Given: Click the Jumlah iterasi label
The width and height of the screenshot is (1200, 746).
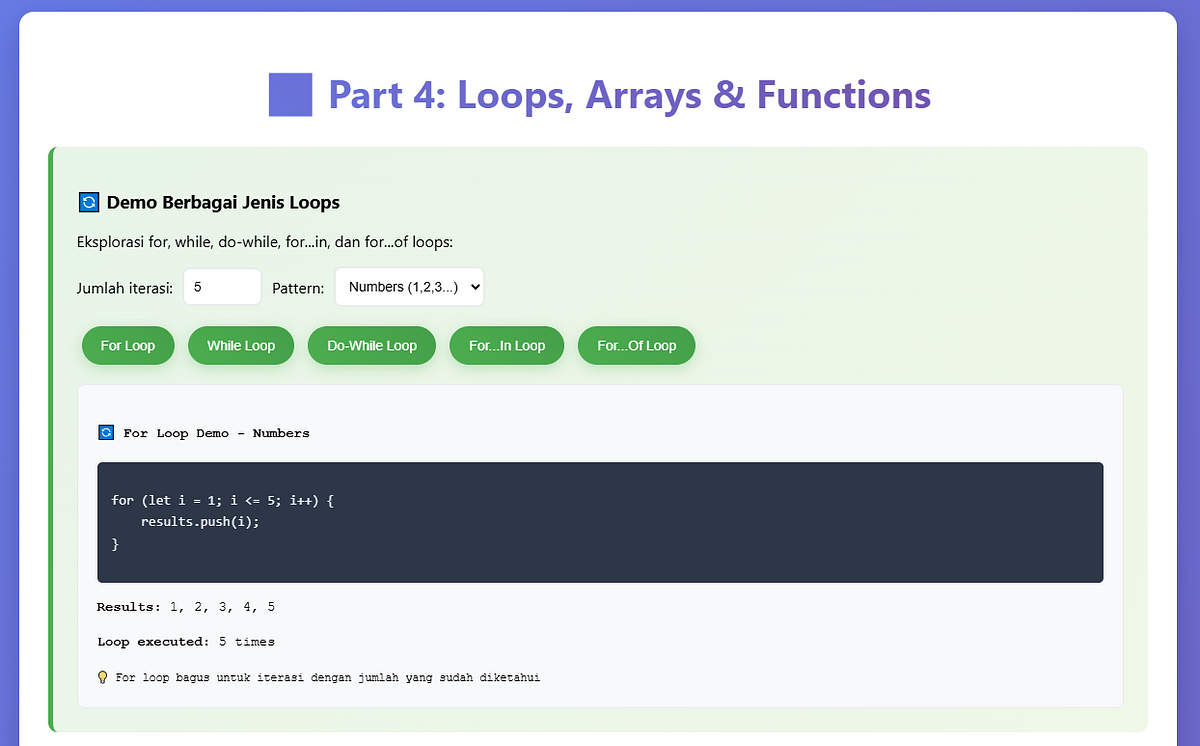Looking at the screenshot, I should click(x=125, y=288).
